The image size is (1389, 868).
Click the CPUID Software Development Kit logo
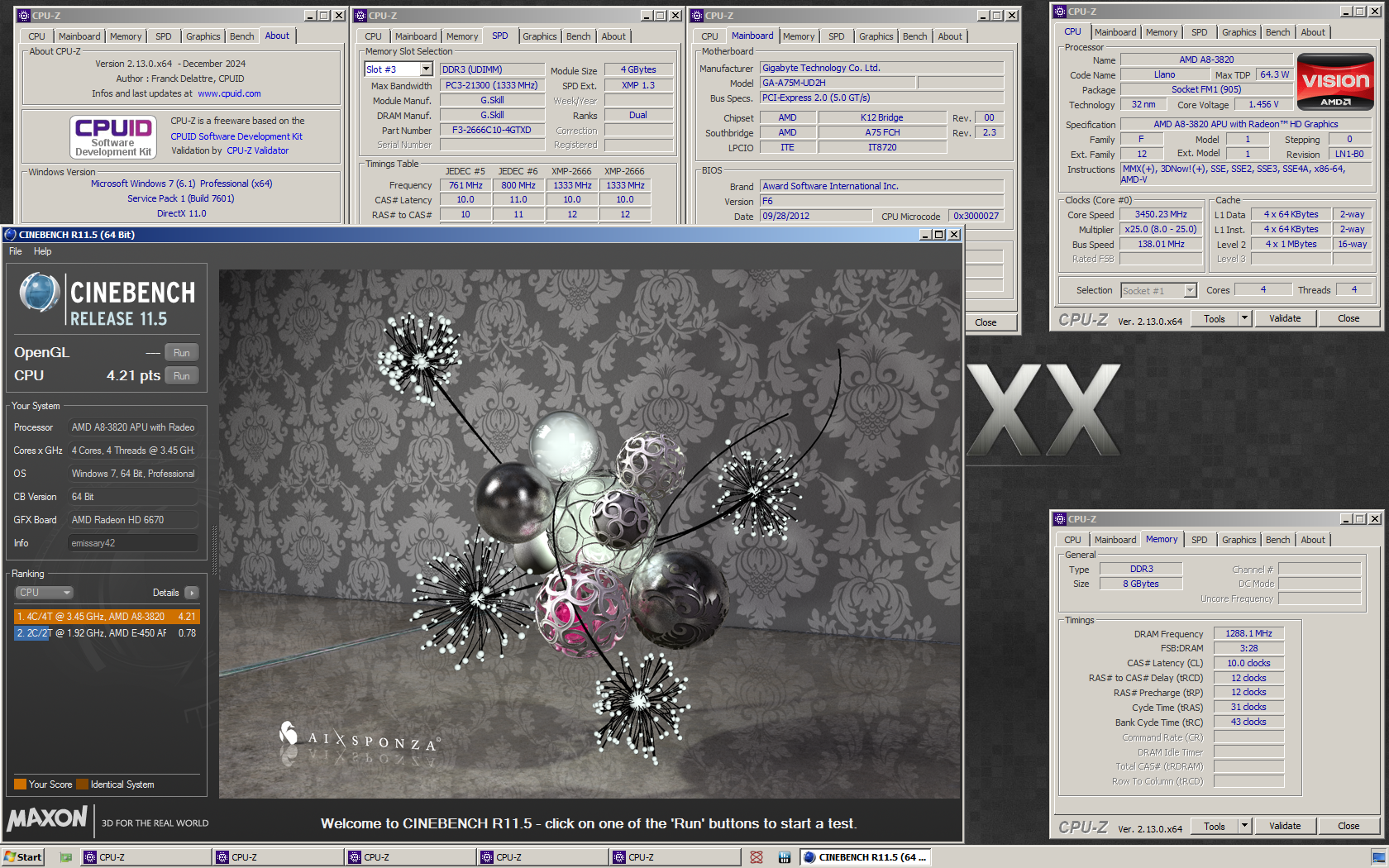(113, 136)
